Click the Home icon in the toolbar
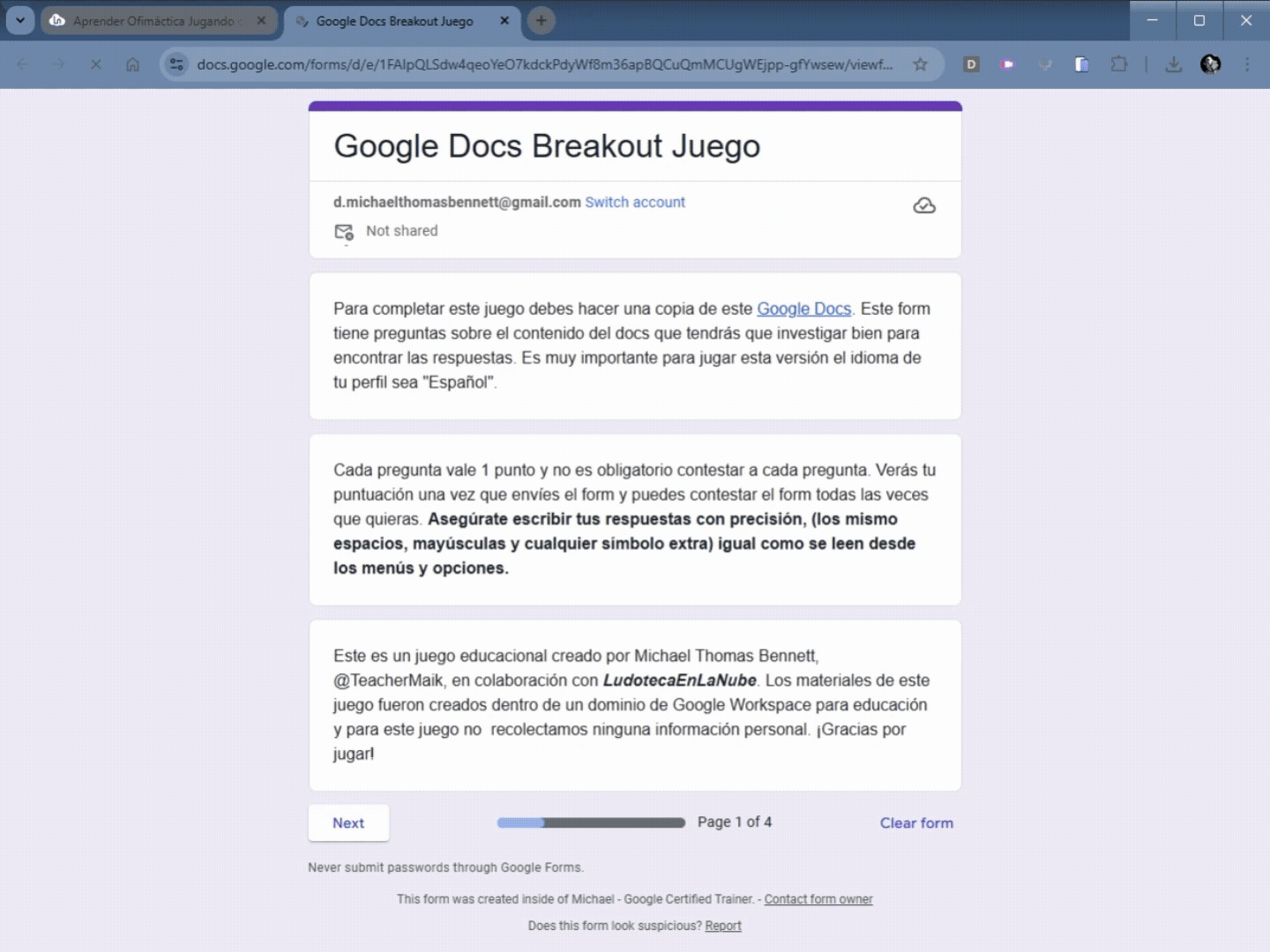Image resolution: width=1270 pixels, height=952 pixels. click(132, 64)
